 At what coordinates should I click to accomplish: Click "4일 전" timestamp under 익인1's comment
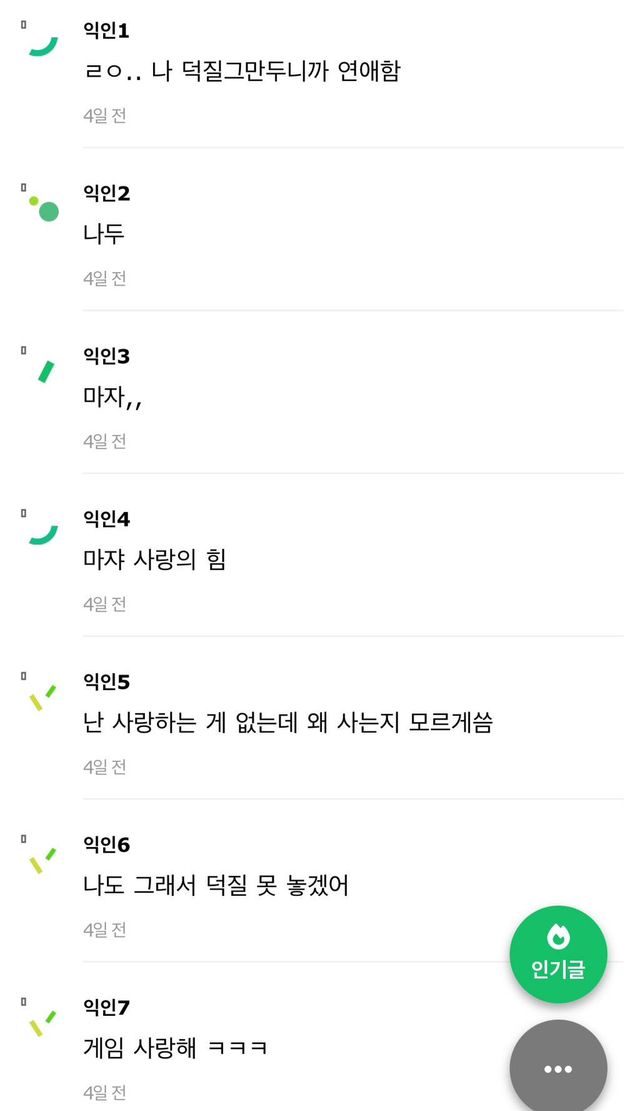click(105, 115)
